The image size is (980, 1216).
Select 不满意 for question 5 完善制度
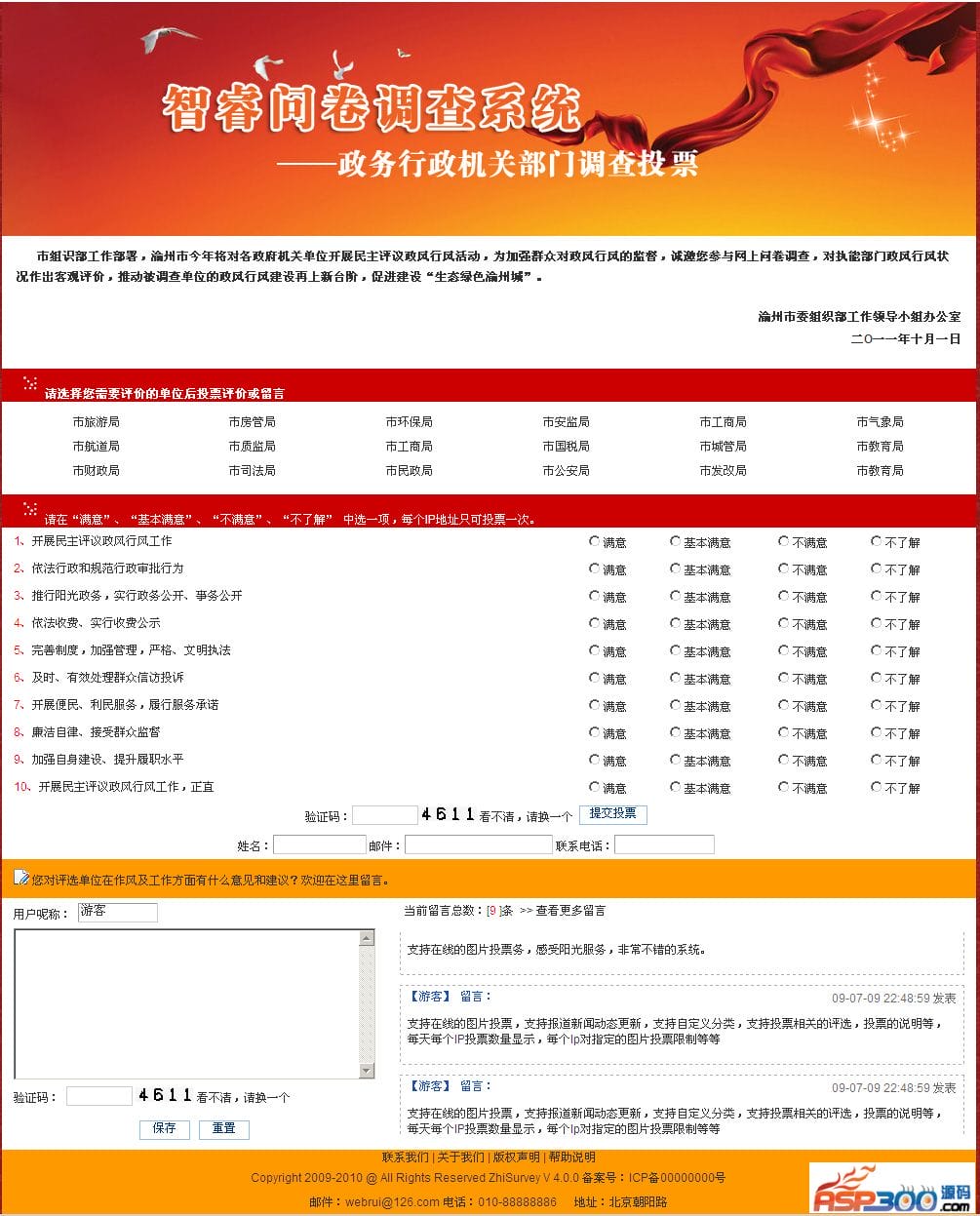click(784, 650)
